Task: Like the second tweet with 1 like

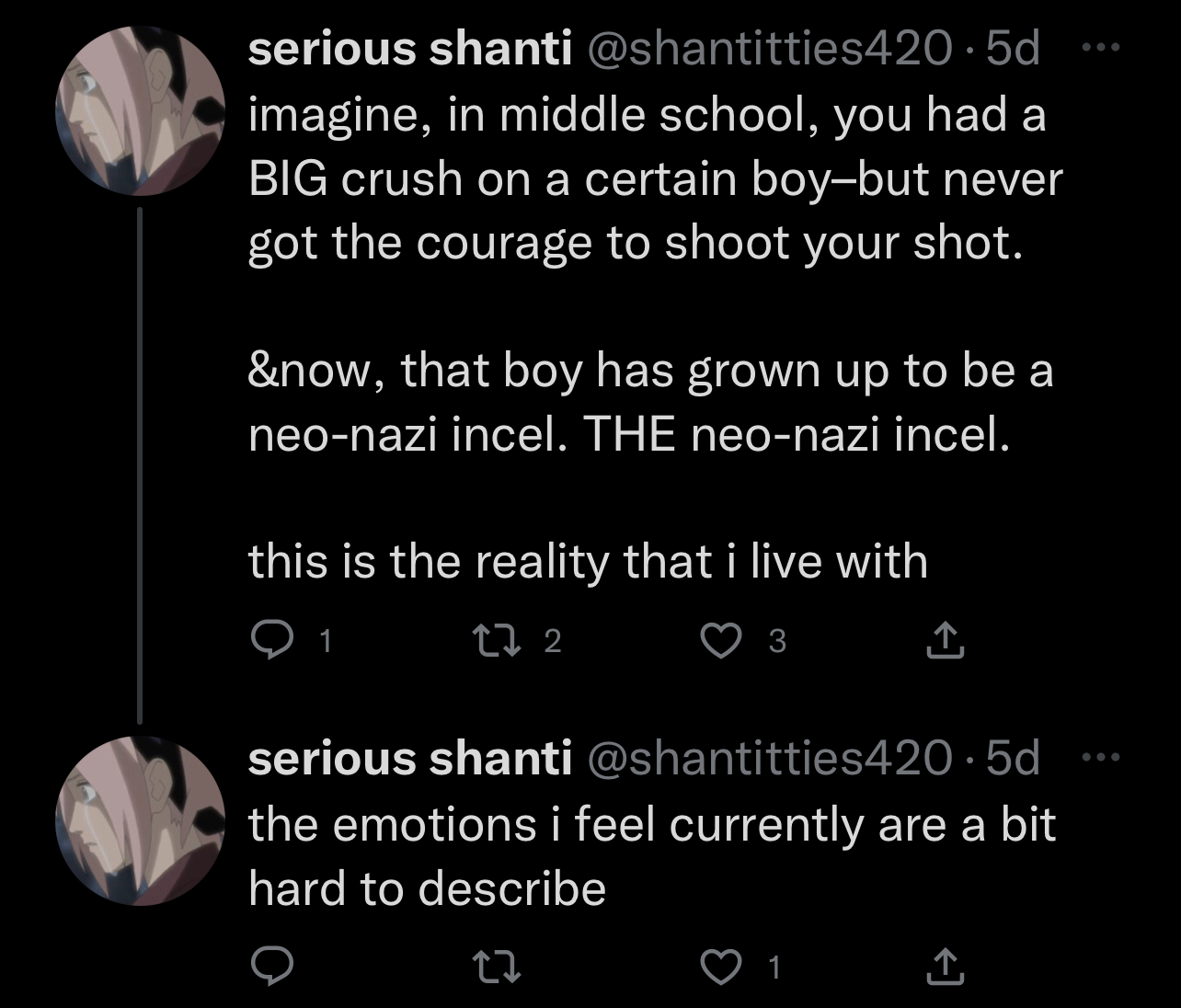Action: [x=722, y=967]
